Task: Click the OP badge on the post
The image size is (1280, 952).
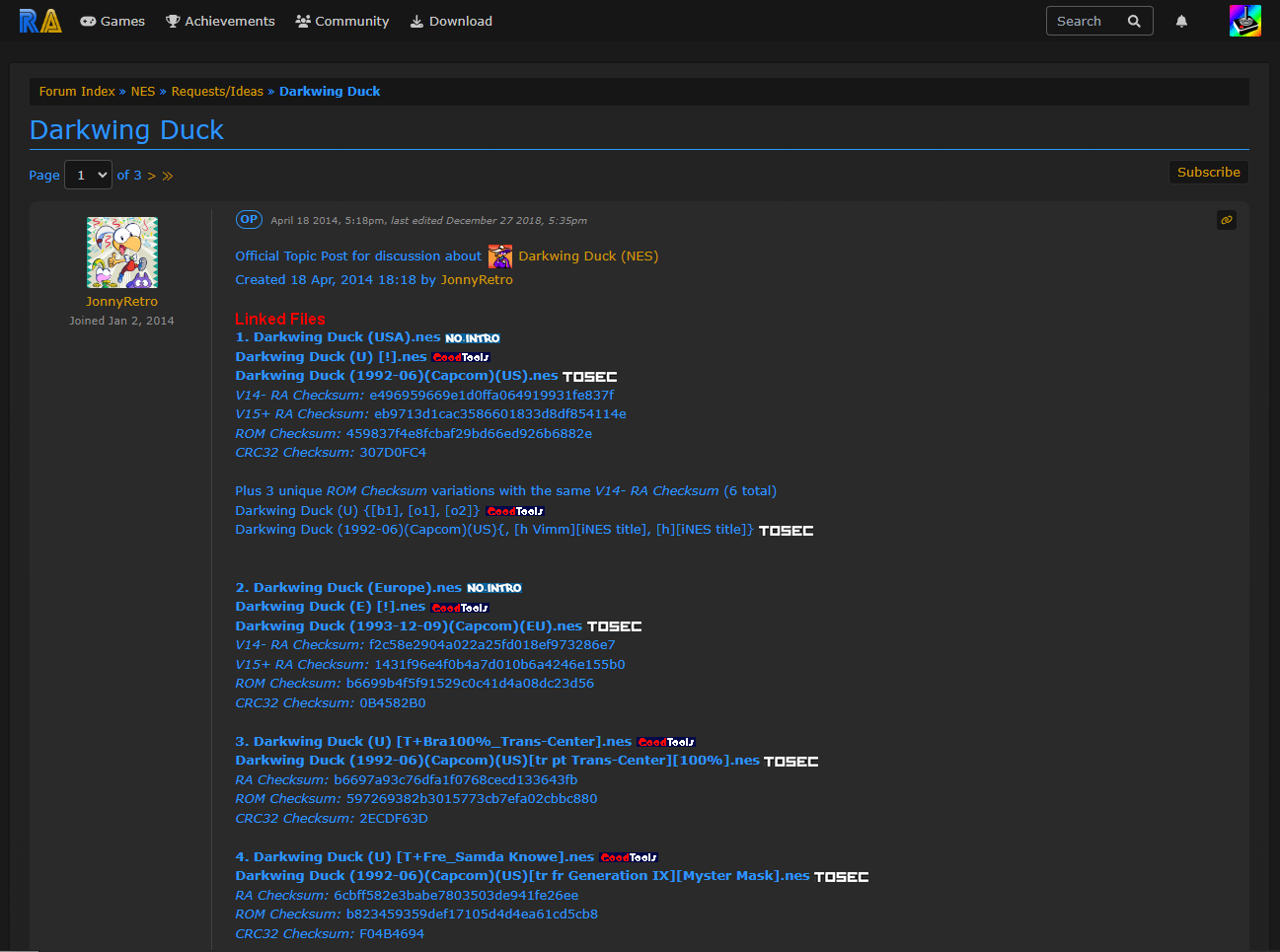Action: [x=249, y=220]
